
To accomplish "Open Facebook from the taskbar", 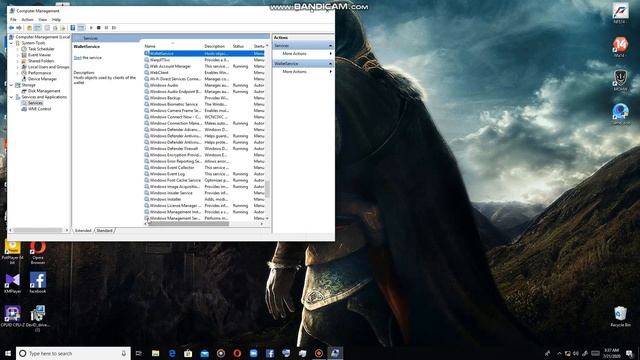I will (270, 353).
